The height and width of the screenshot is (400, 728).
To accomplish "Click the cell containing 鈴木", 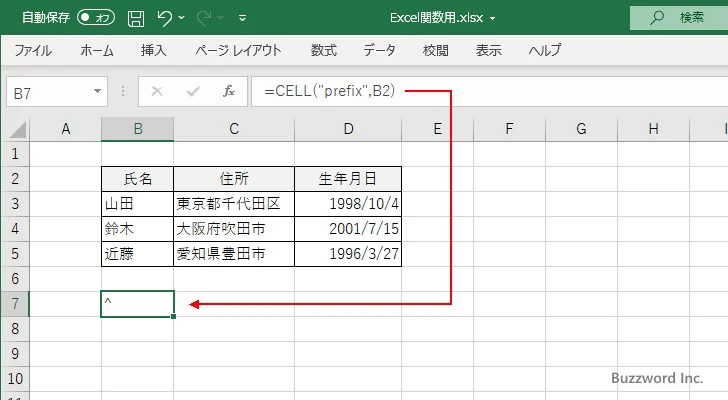I will (137, 229).
